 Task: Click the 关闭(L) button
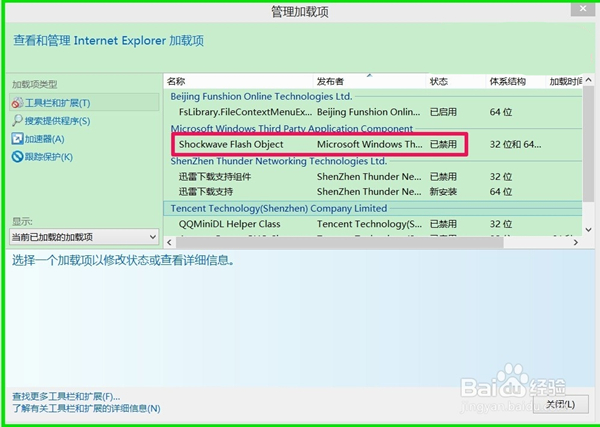(x=561, y=404)
